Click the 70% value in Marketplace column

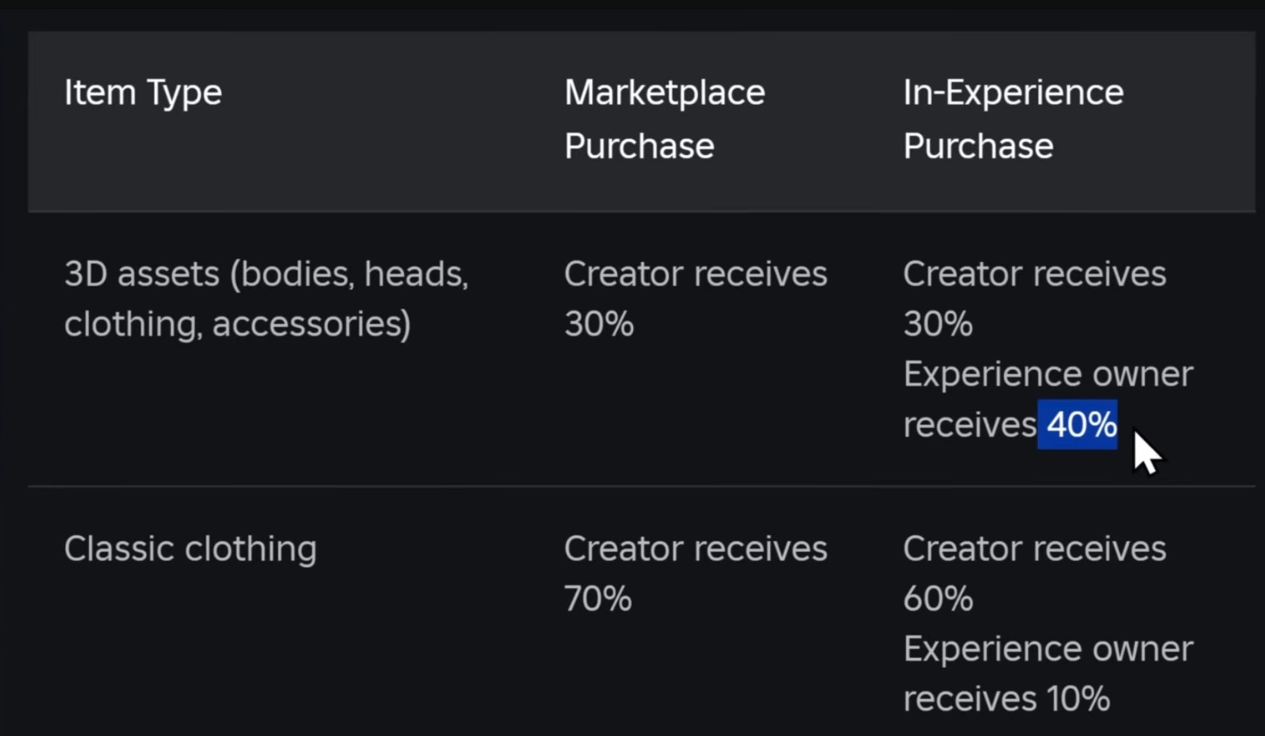[x=598, y=600]
